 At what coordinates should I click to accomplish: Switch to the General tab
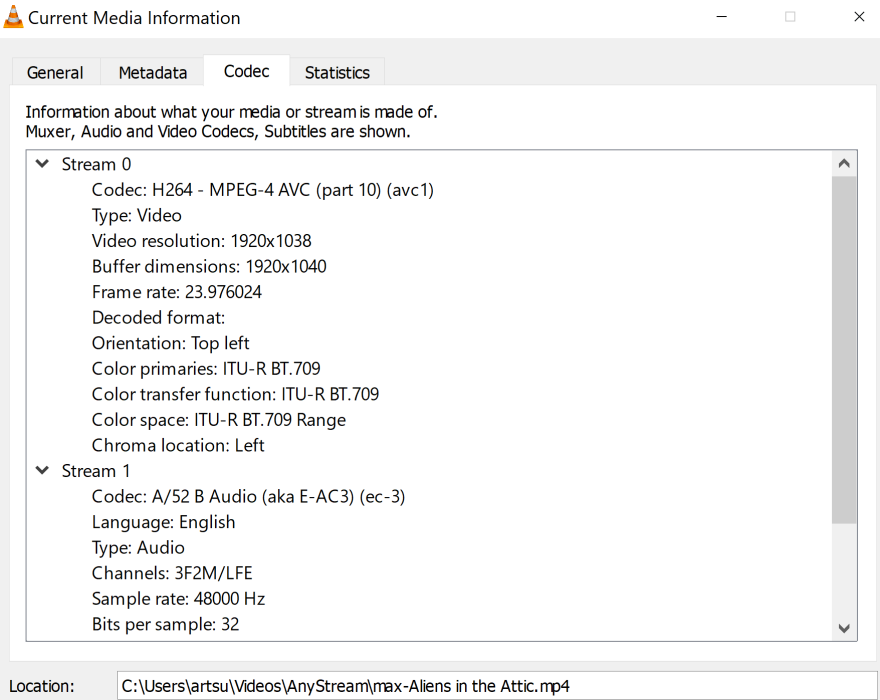pos(55,72)
